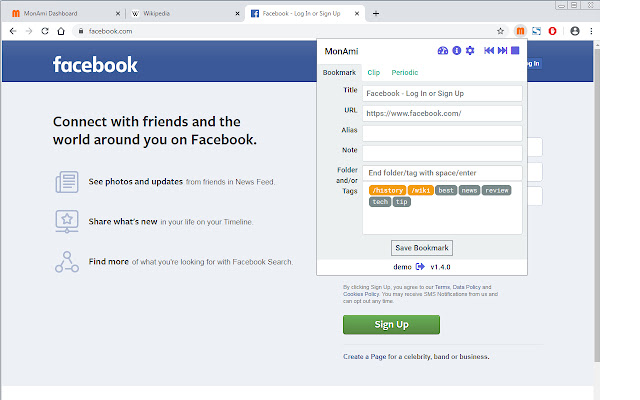Click the v1.4.0 version text
This screenshot has height=400, width=640.
440,267
